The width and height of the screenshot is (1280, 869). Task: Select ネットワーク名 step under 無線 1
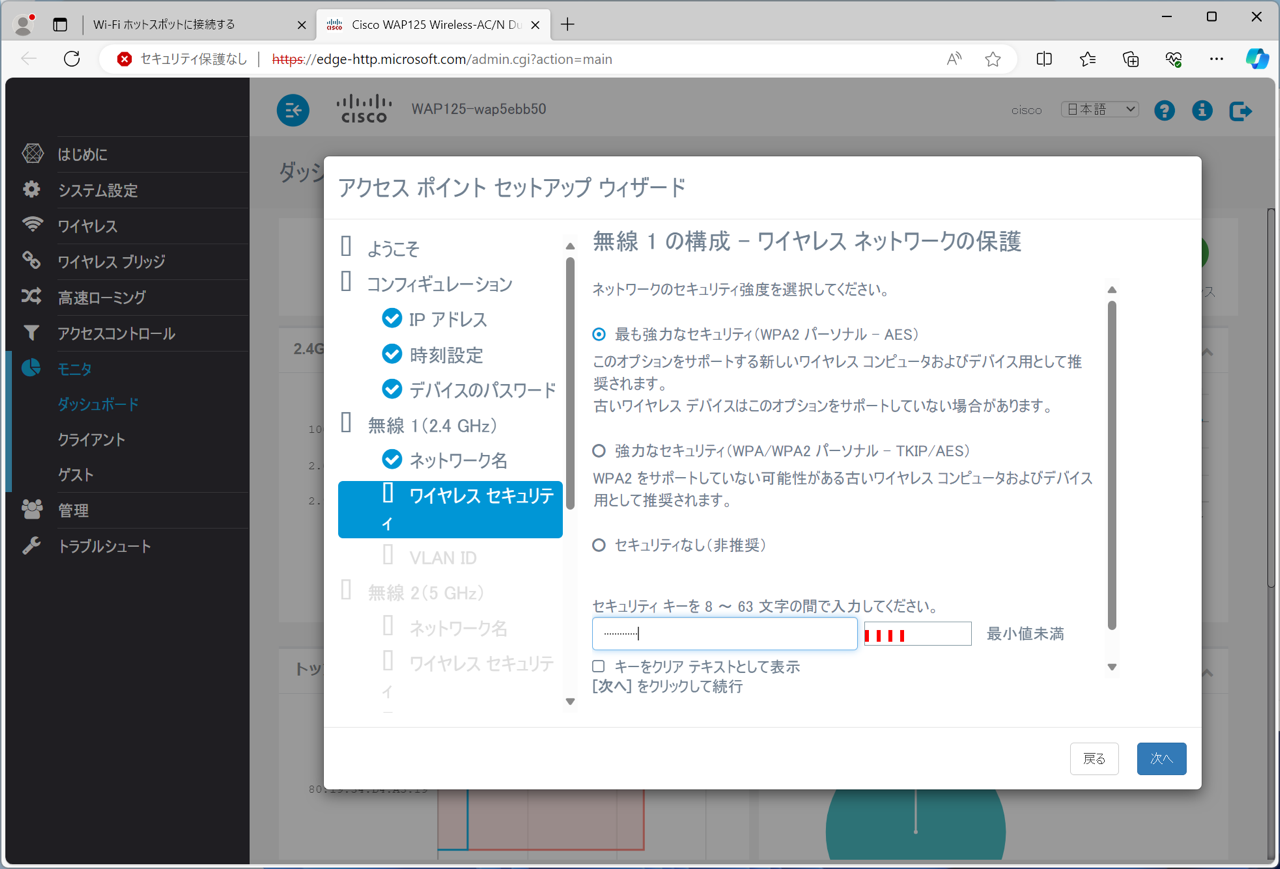(x=458, y=461)
